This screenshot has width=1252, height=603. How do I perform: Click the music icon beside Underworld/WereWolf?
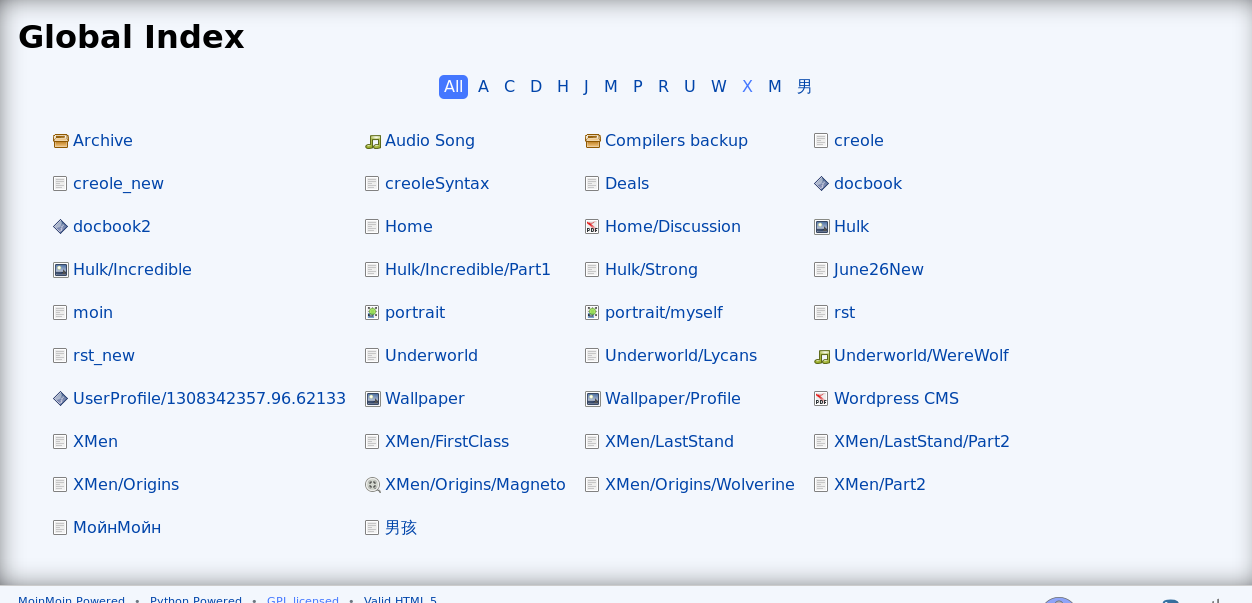pyautogui.click(x=821, y=357)
